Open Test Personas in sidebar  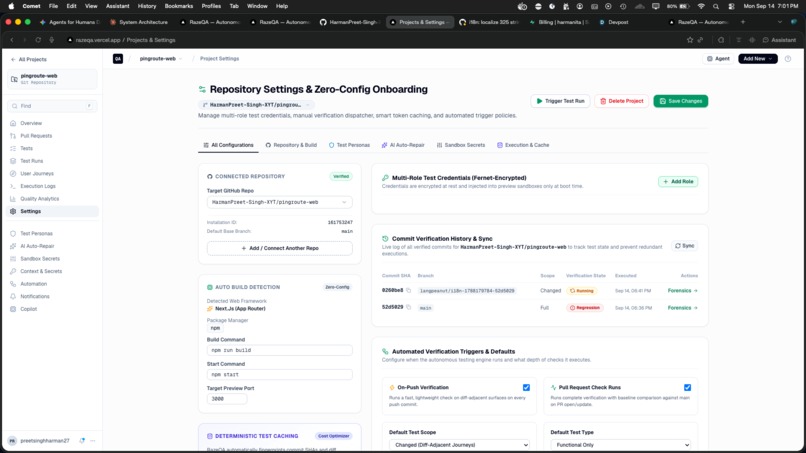click(x=36, y=233)
